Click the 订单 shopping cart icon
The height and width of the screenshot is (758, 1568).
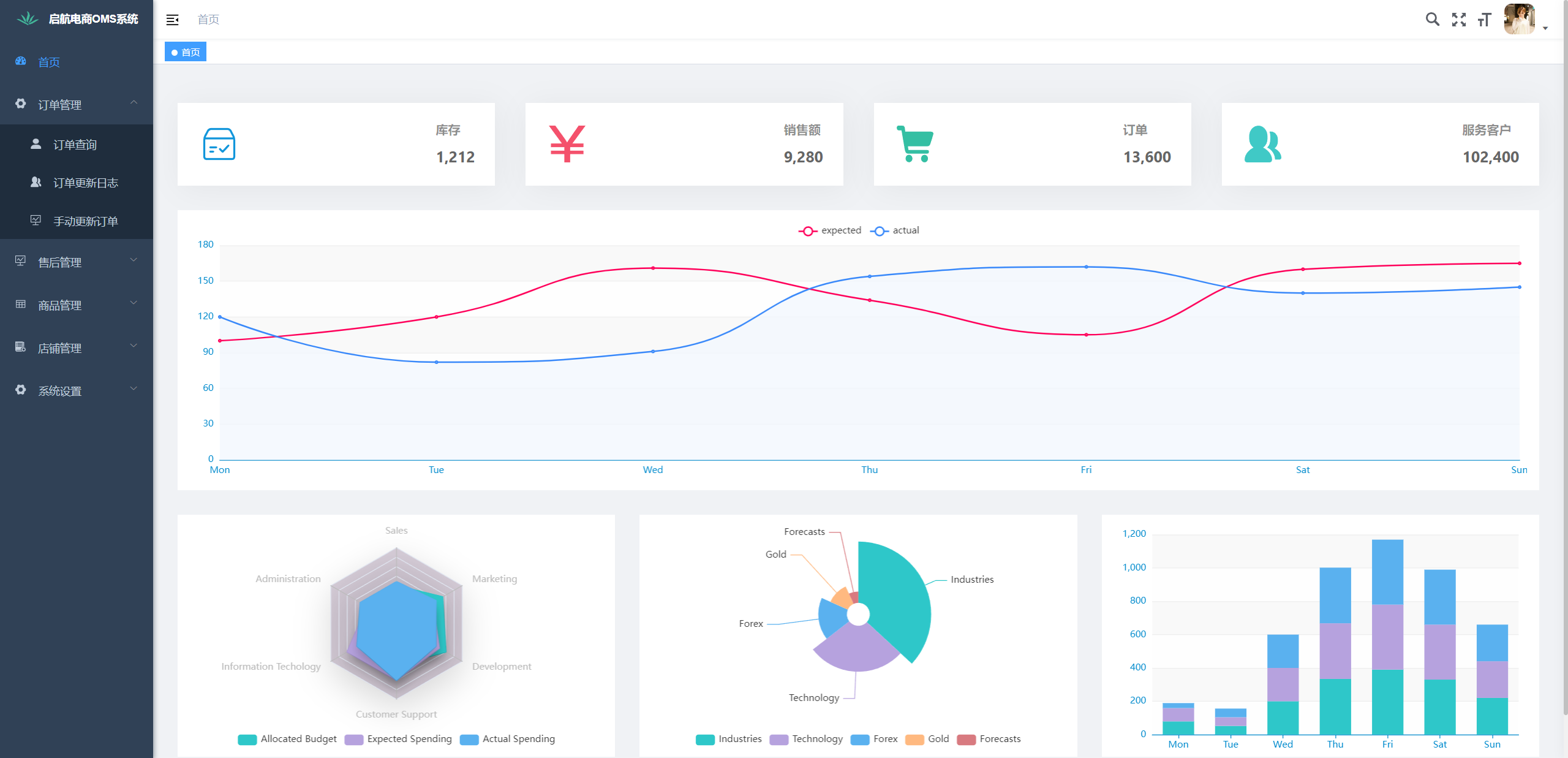coord(915,144)
